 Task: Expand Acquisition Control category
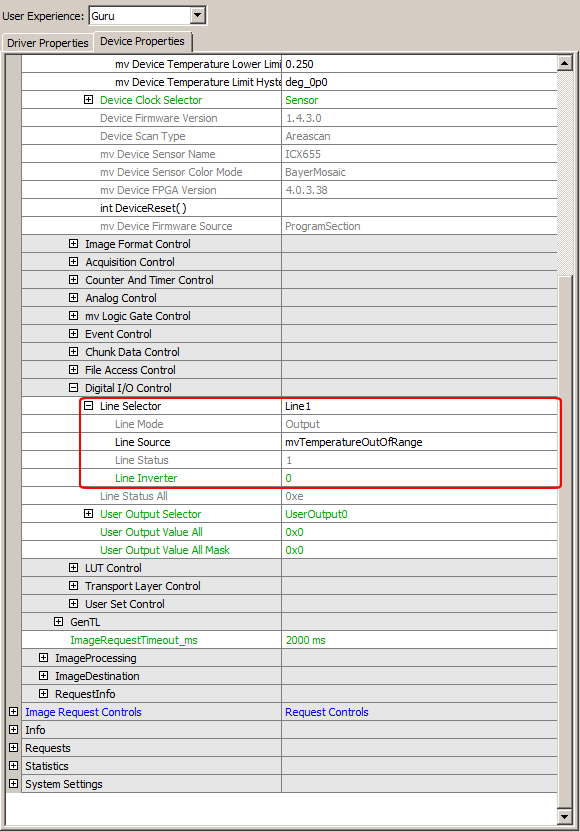(x=74, y=262)
